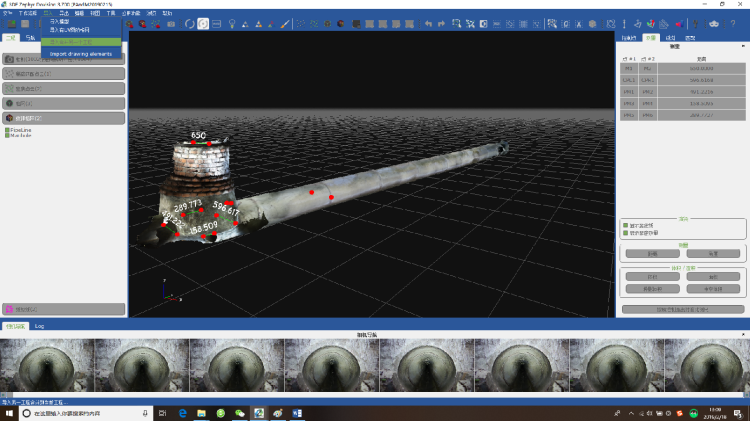
Task: Toggle the PipeLine layer checkbox
Action: (x=6, y=129)
